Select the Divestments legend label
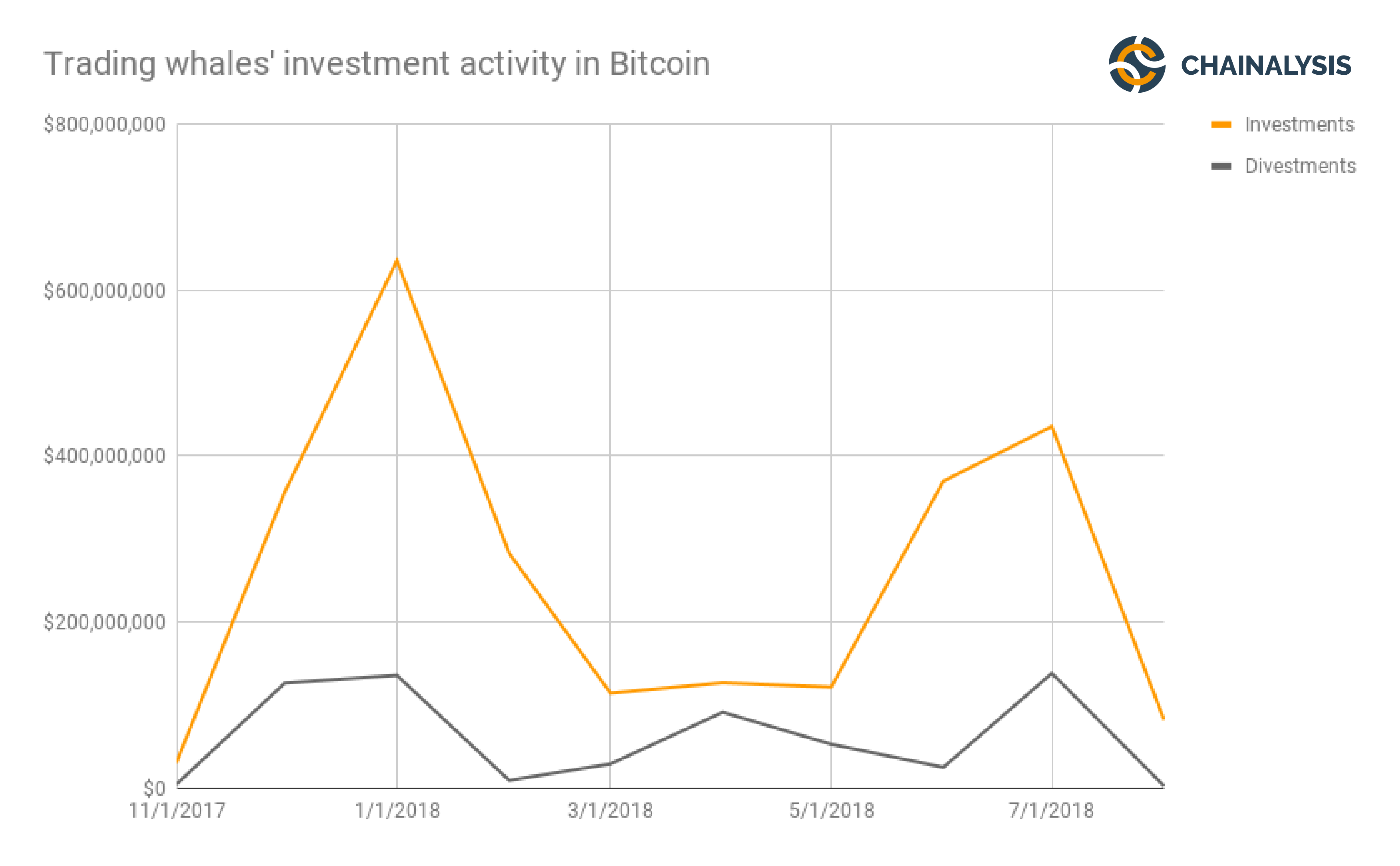 tap(1301, 167)
